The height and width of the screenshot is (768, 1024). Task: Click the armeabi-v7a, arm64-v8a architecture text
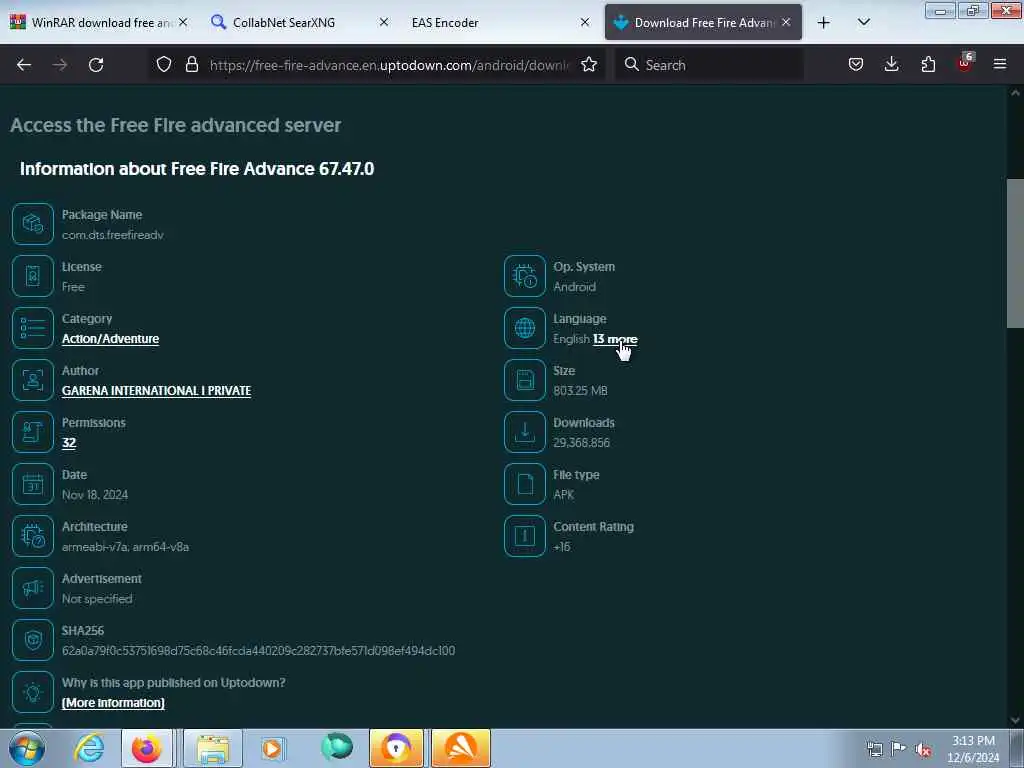(125, 547)
